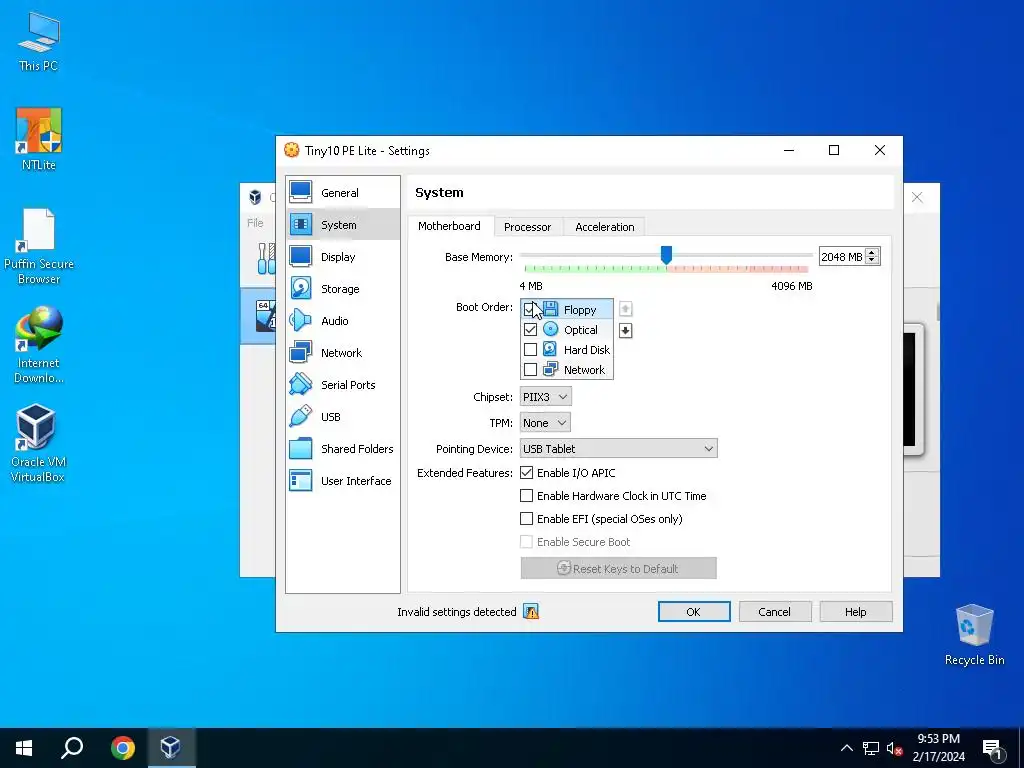Viewport: 1024px width, 768px height.
Task: Click the Cancel button
Action: coord(775,612)
